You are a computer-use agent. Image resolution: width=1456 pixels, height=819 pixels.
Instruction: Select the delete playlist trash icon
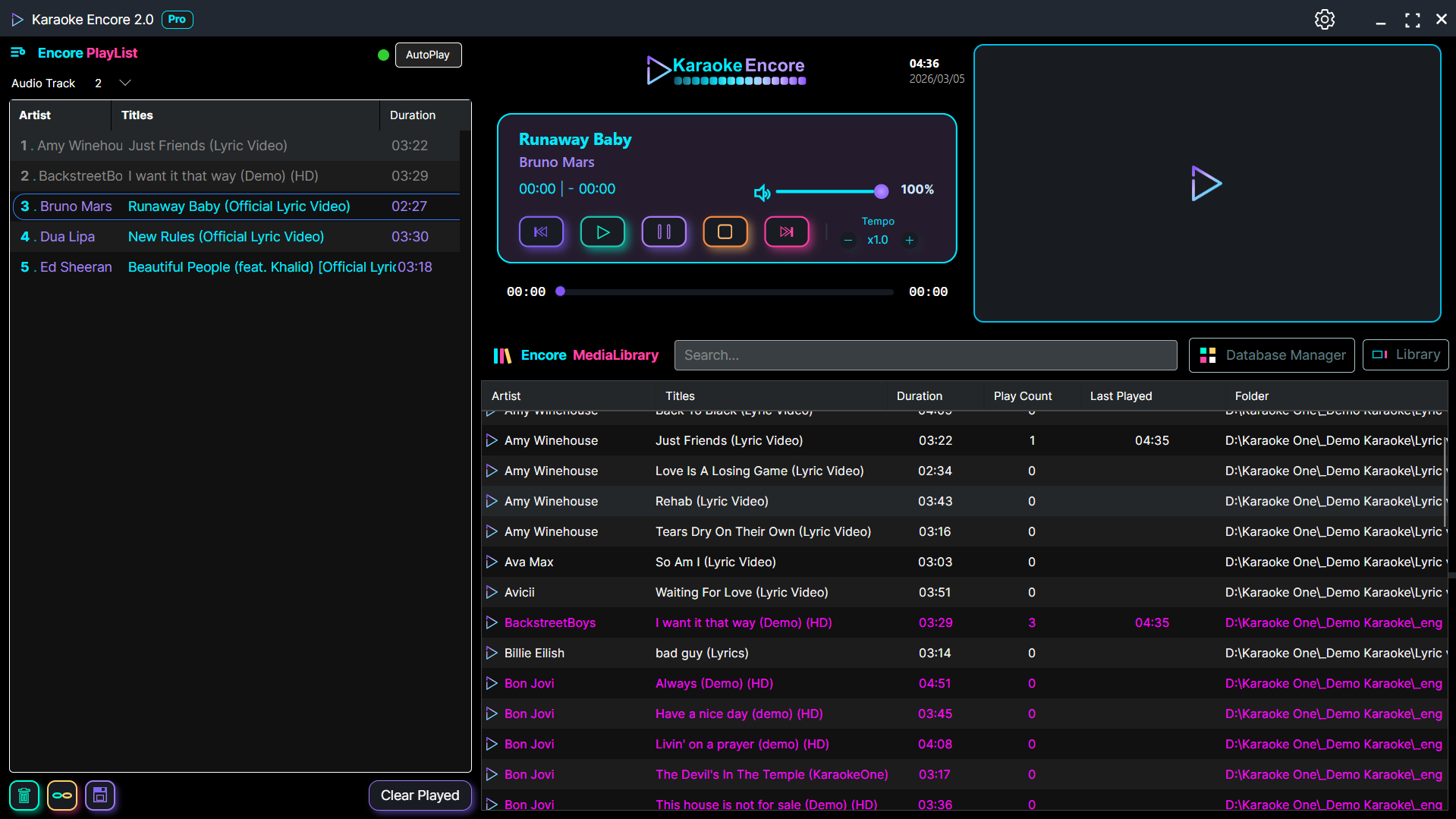(x=24, y=795)
